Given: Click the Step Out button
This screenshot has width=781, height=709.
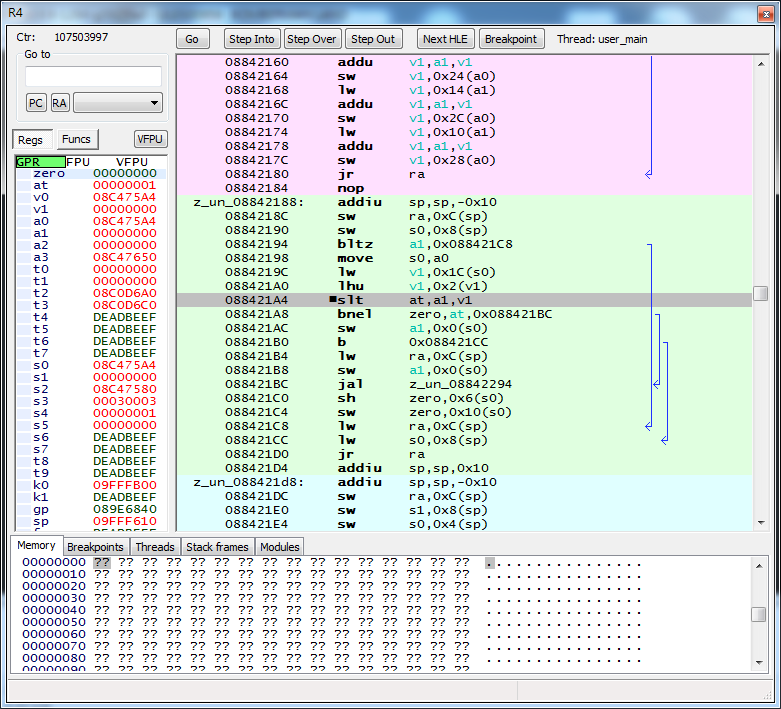Looking at the screenshot, I should click(372, 39).
